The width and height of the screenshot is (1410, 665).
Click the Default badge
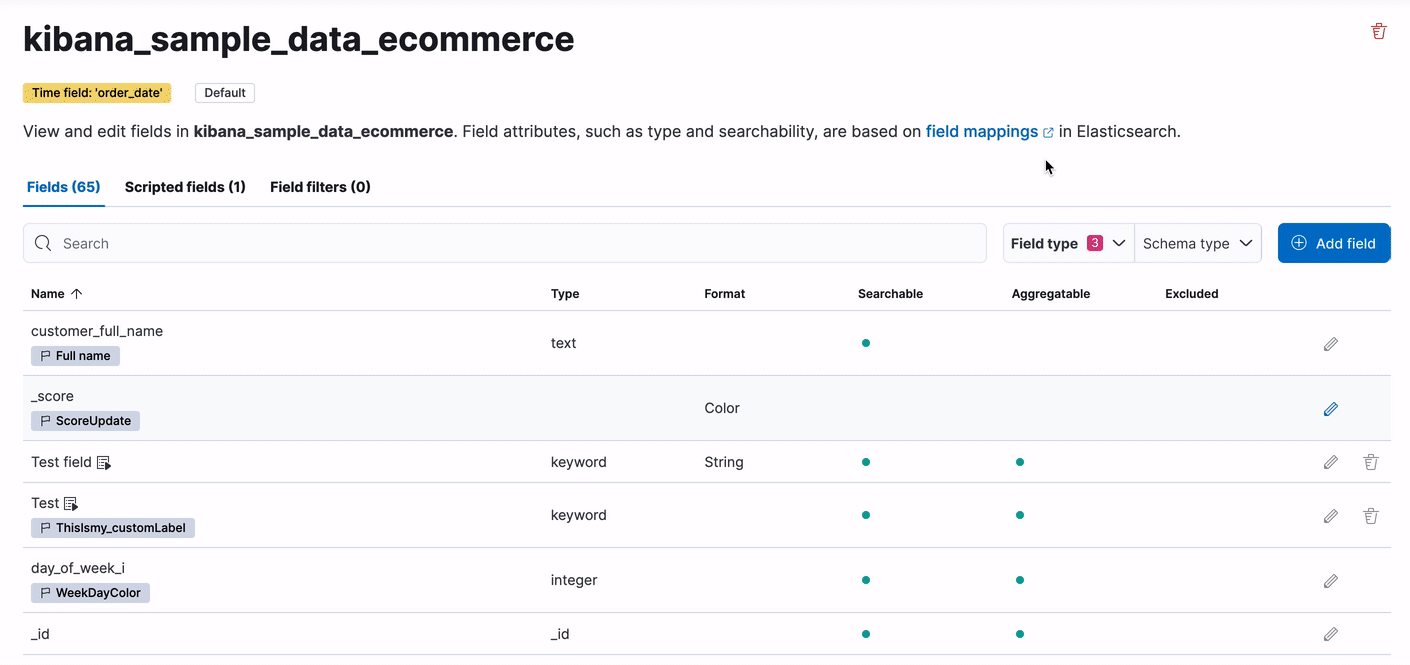click(x=225, y=93)
